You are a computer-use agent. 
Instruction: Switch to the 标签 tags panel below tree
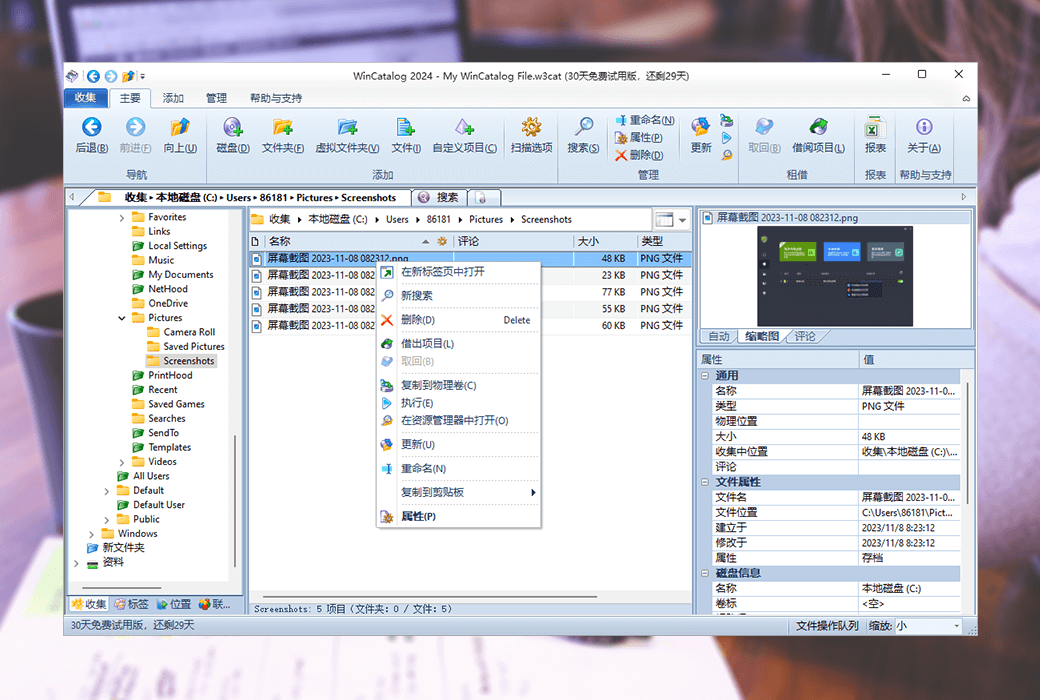(132, 604)
